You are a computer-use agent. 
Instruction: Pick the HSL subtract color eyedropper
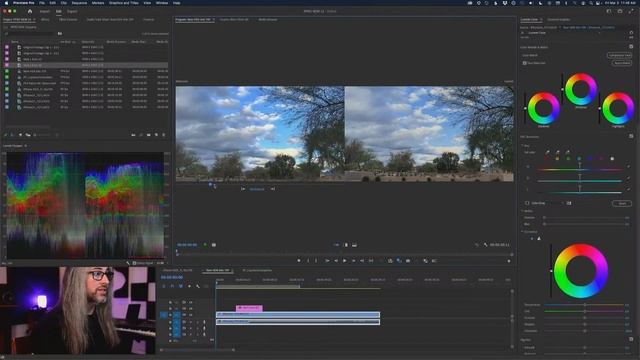(x=568, y=152)
